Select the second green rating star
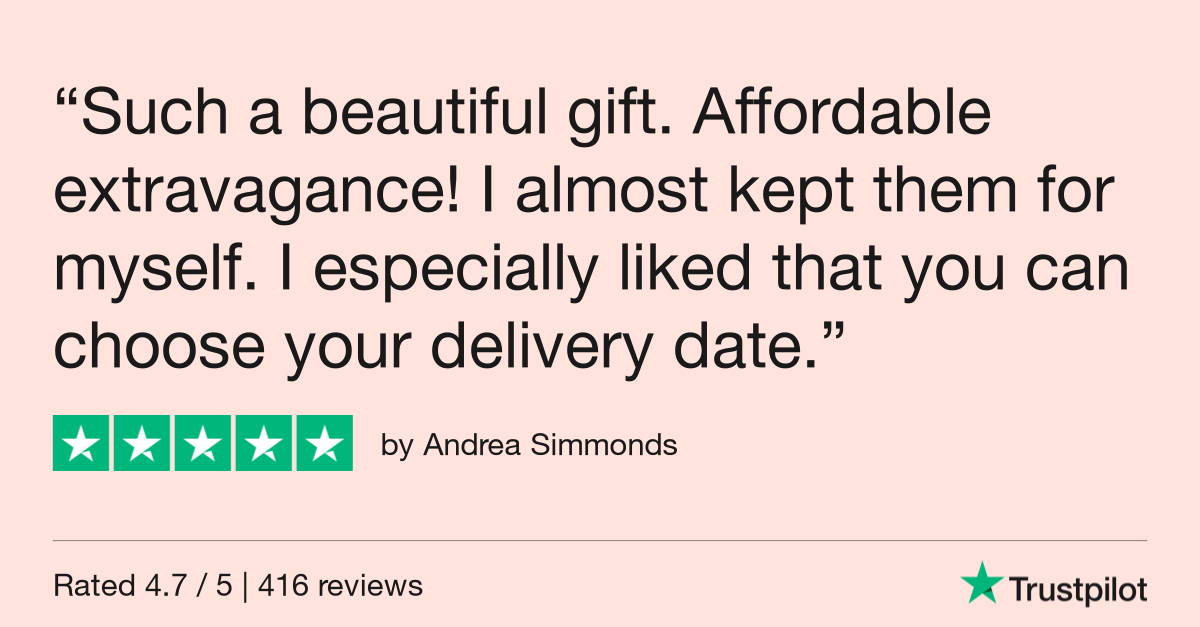The image size is (1200, 627). pos(142,442)
